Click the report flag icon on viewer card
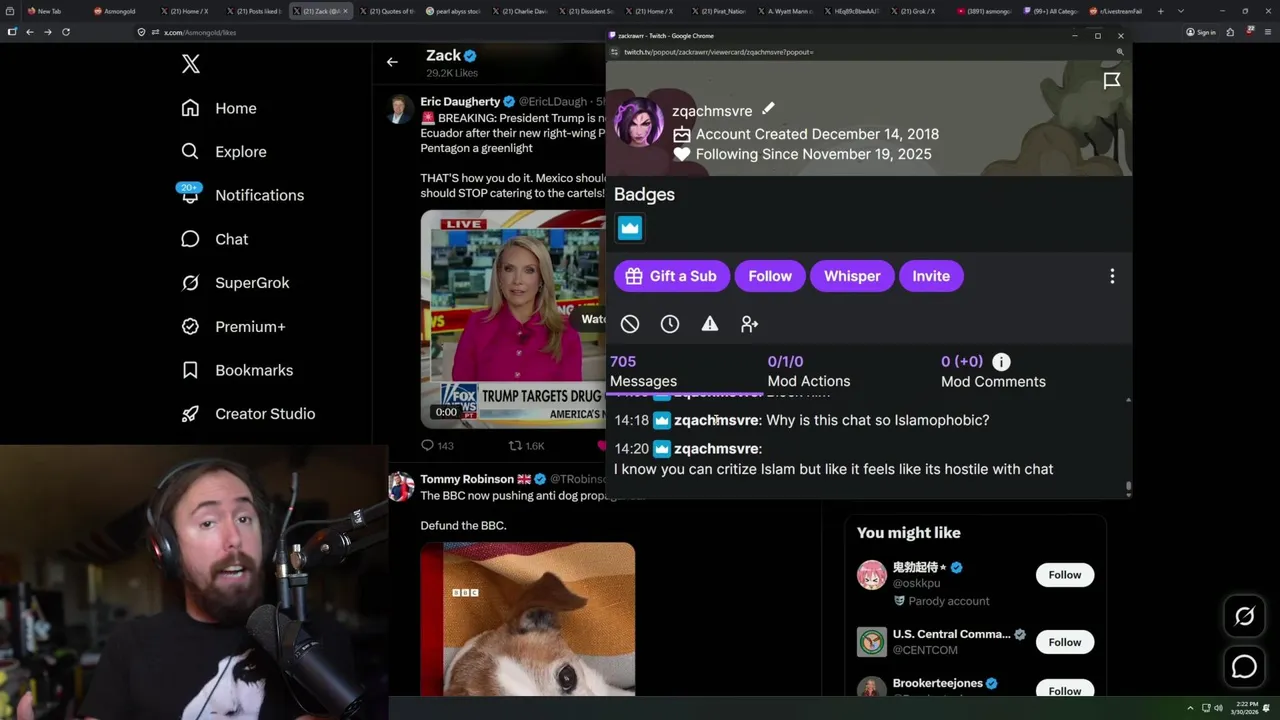The image size is (1280, 720). pos(1111,81)
